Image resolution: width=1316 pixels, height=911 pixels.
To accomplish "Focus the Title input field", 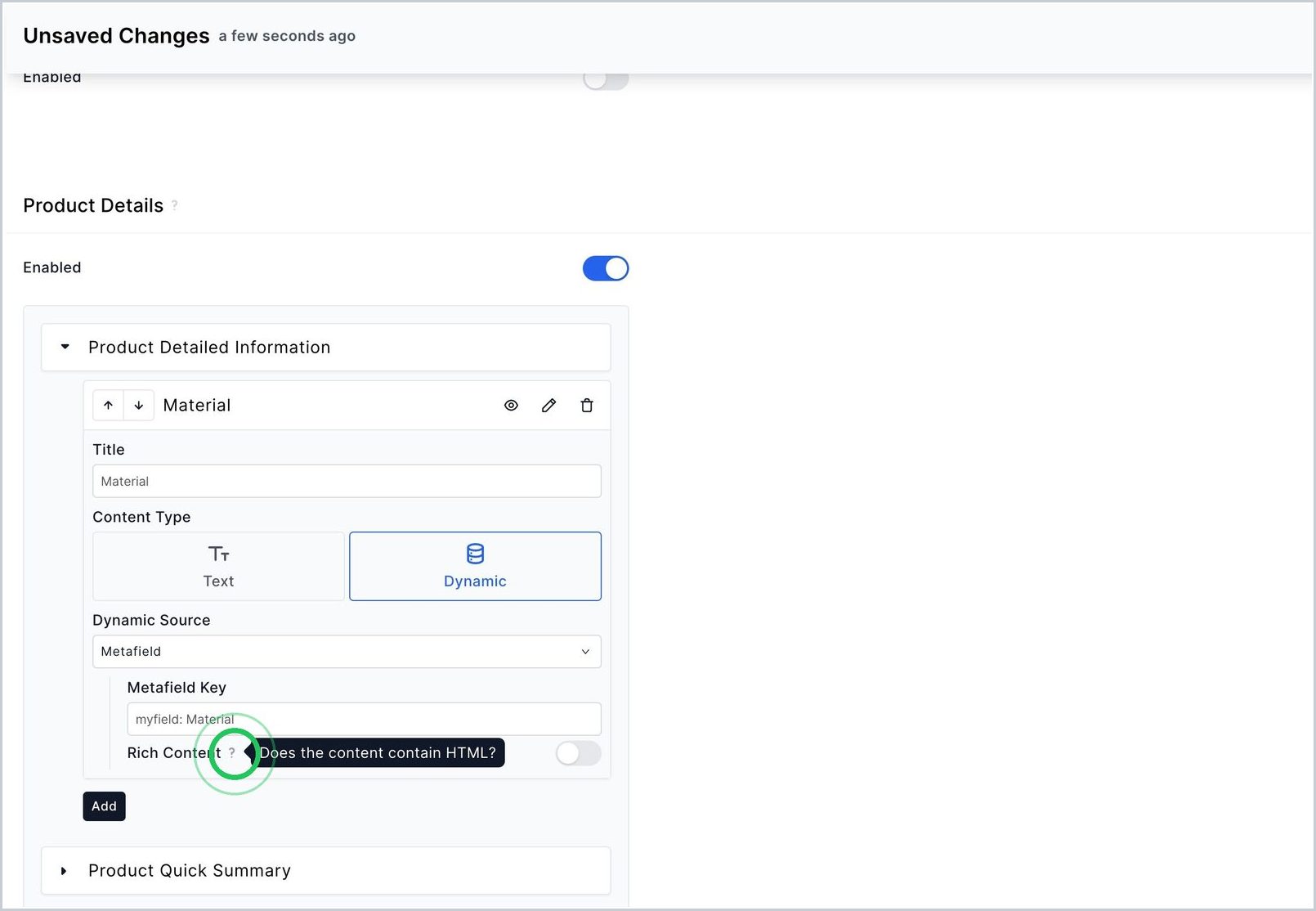I will (x=347, y=482).
